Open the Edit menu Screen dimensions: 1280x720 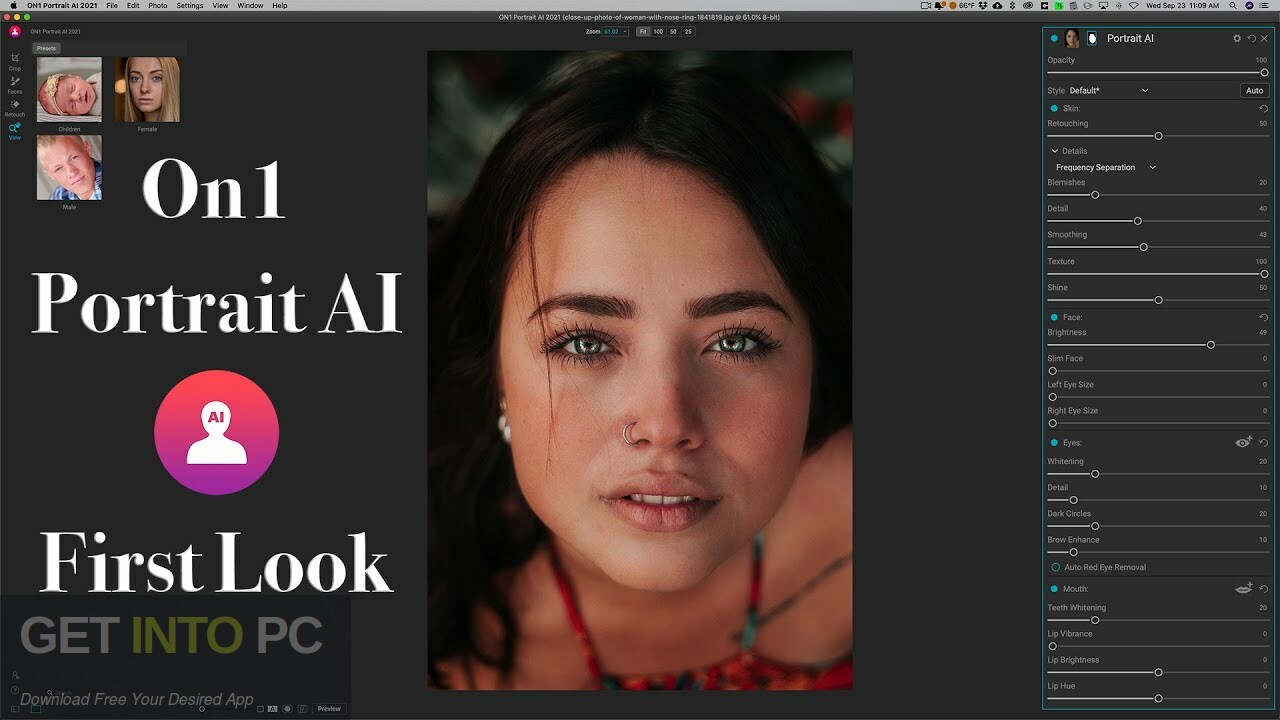(x=133, y=6)
